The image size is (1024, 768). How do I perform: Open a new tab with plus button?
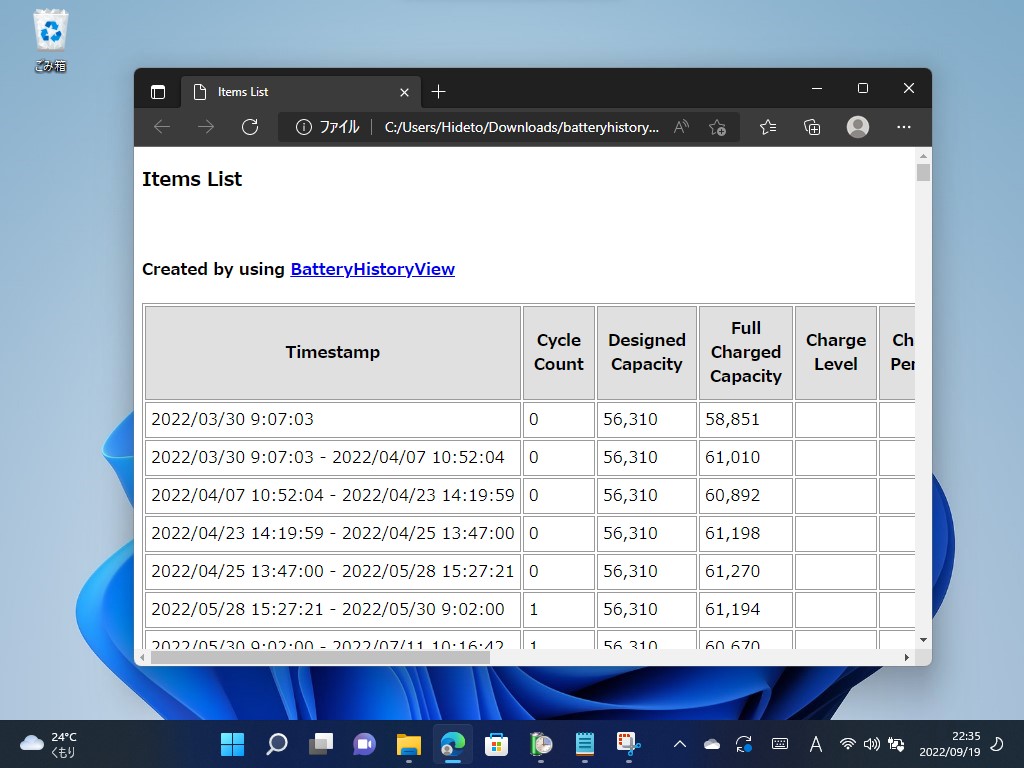point(439,92)
